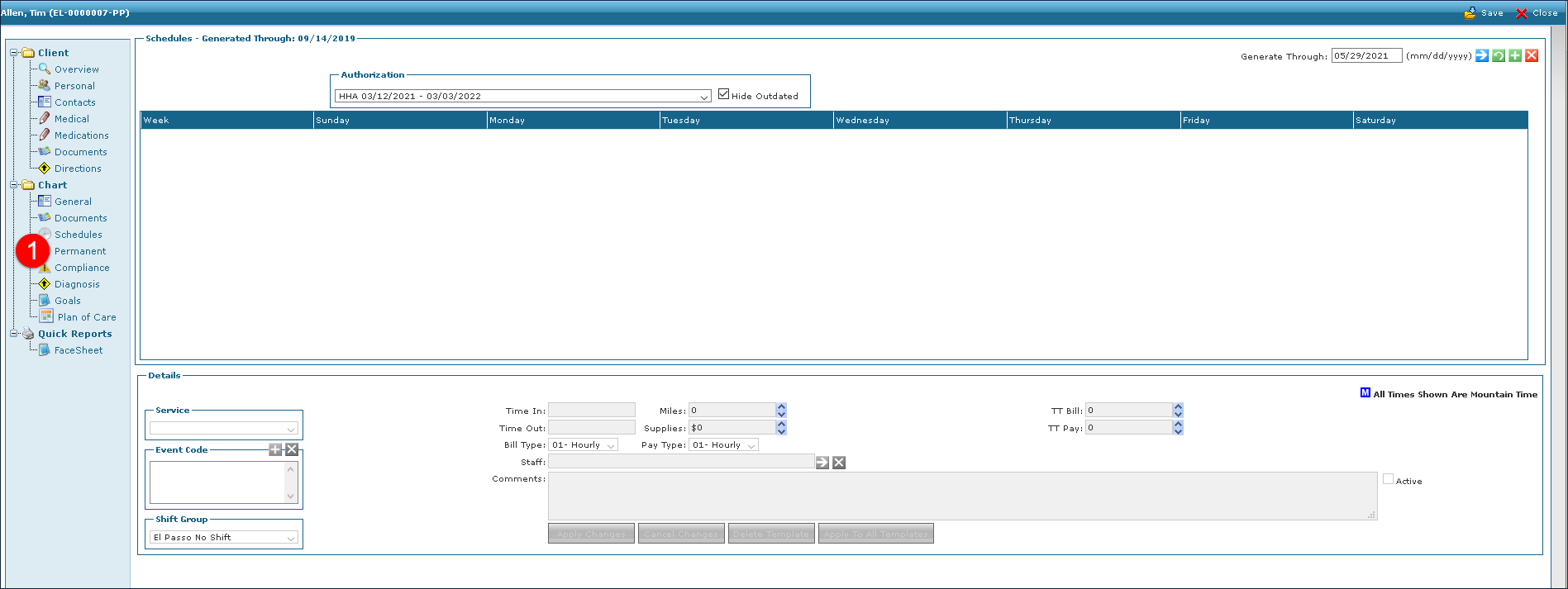This screenshot has width=1568, height=589.
Task: Add an event code with plus icon
Action: click(275, 449)
